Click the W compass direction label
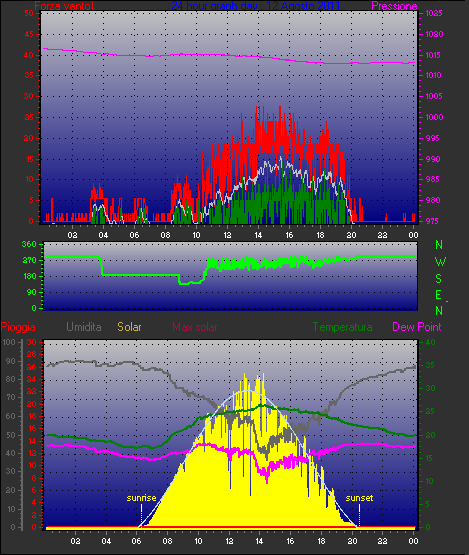Screen dimensions: 469x555 coord(440,262)
